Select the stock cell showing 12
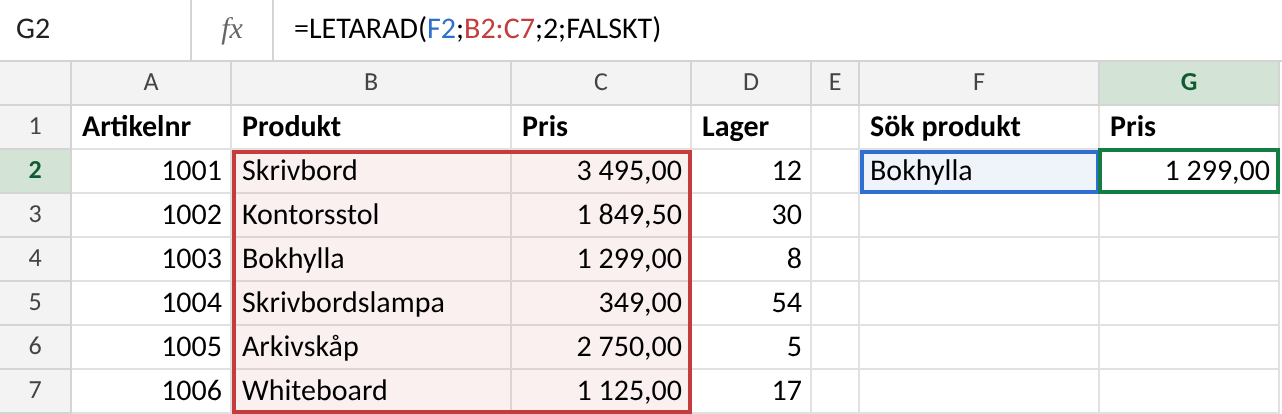Image resolution: width=1282 pixels, height=414 pixels. [751, 171]
